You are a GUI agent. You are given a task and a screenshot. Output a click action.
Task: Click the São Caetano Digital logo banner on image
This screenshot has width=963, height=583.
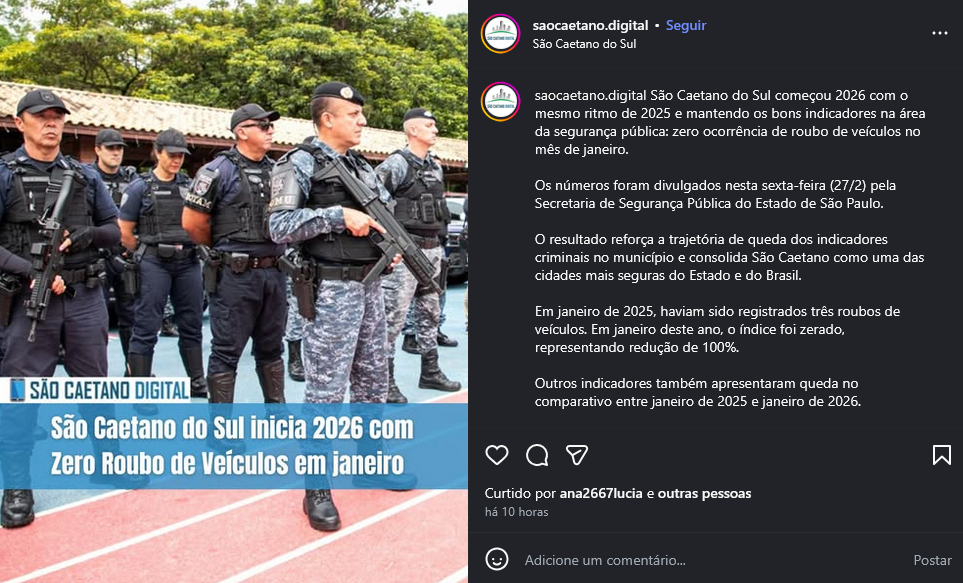pos(96,390)
